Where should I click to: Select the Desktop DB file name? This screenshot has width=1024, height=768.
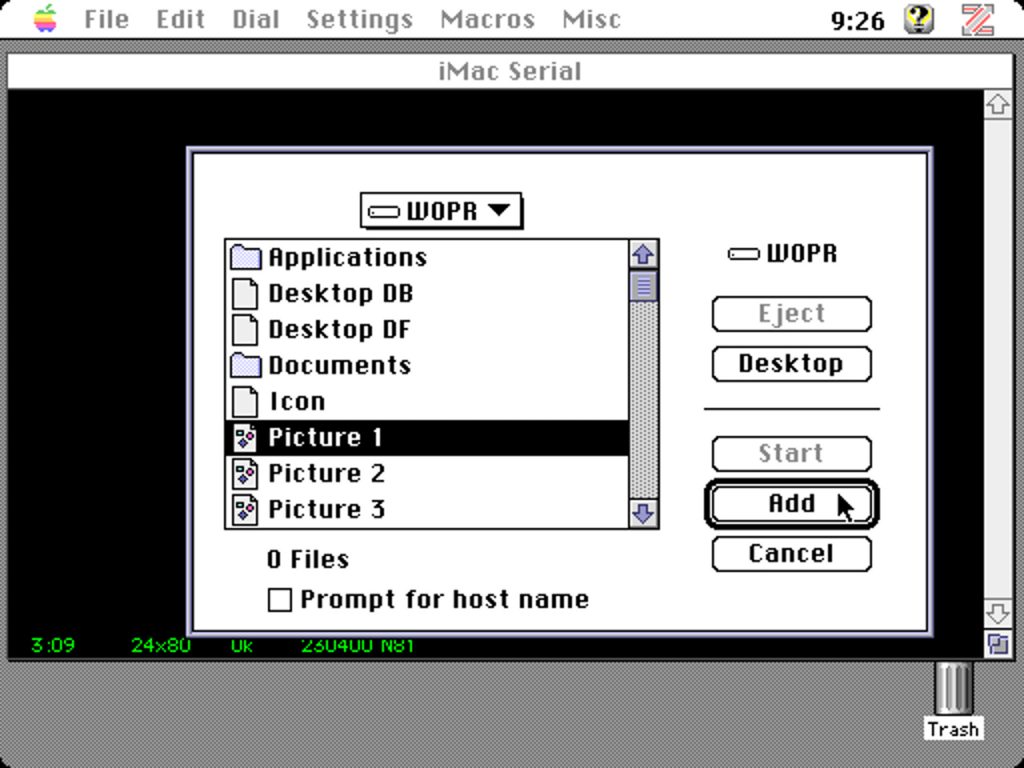tap(341, 293)
